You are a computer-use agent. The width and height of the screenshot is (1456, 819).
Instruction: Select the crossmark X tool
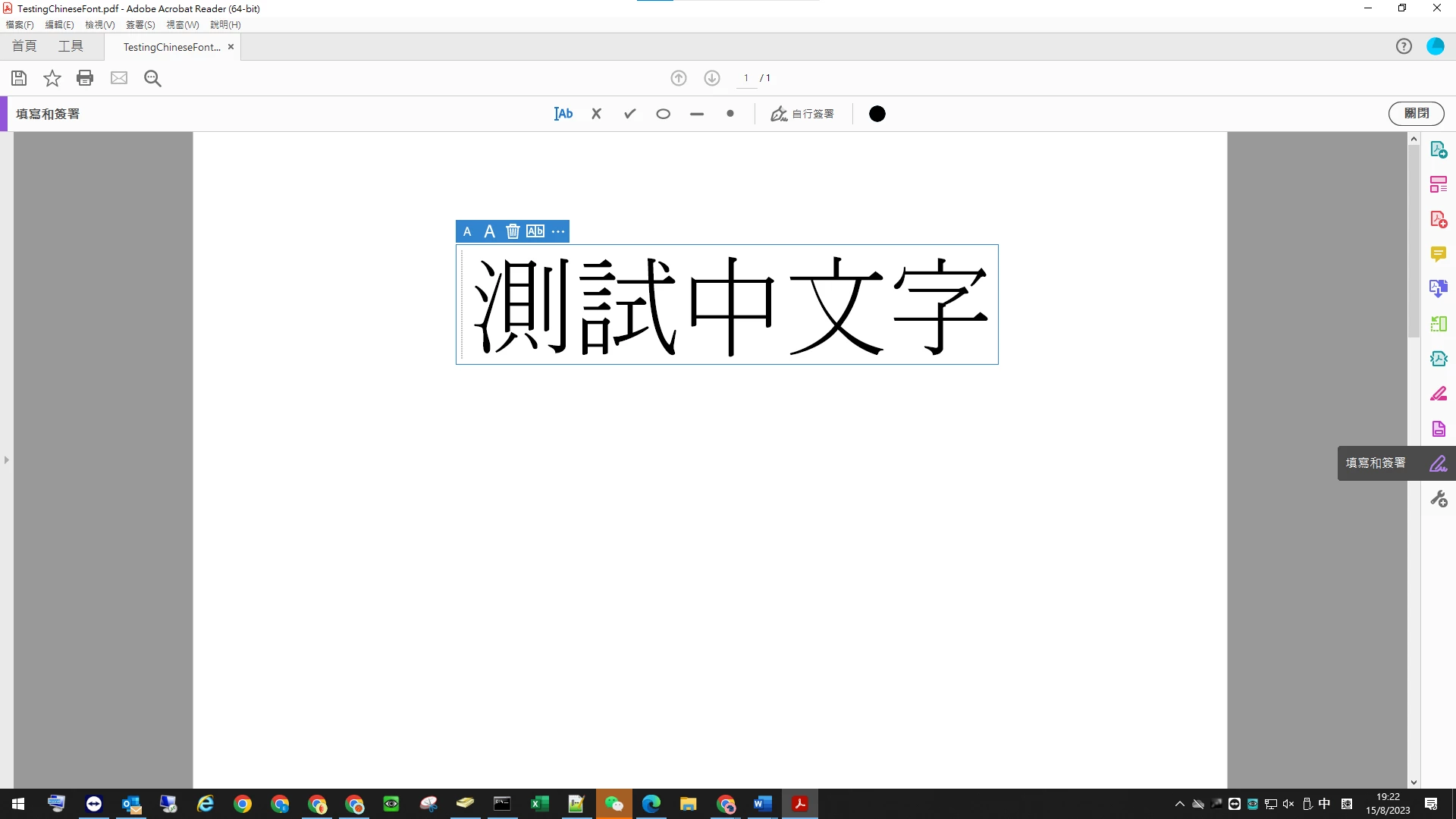(596, 114)
